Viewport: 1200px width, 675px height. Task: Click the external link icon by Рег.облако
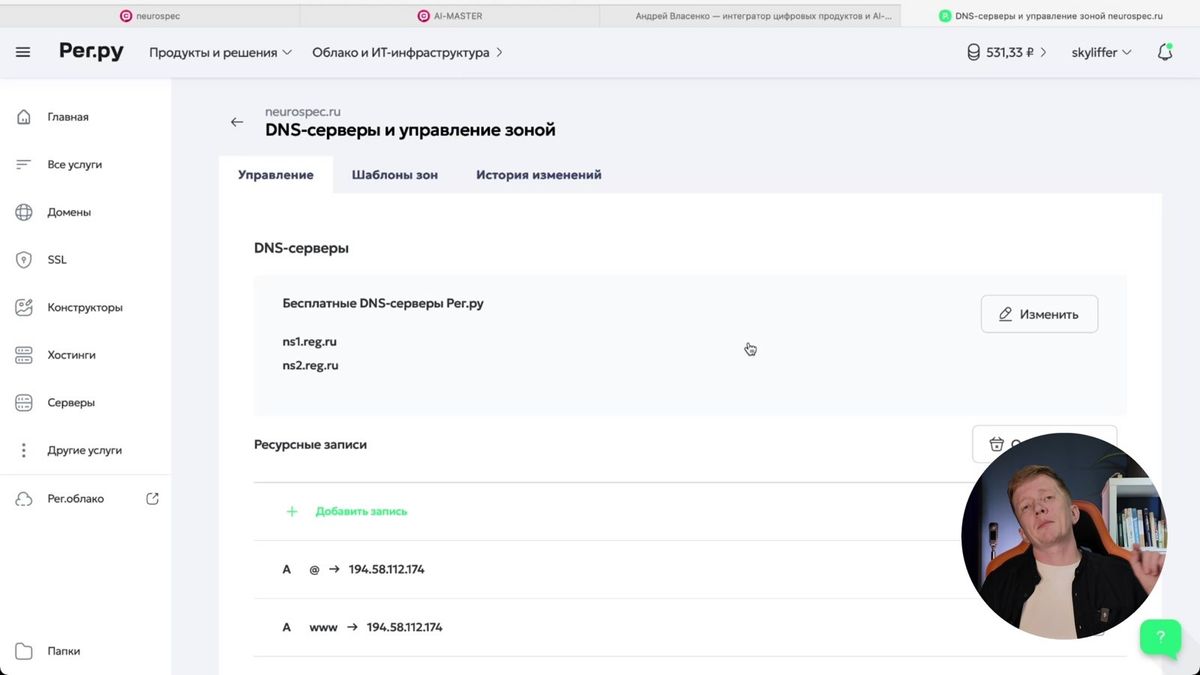152,498
